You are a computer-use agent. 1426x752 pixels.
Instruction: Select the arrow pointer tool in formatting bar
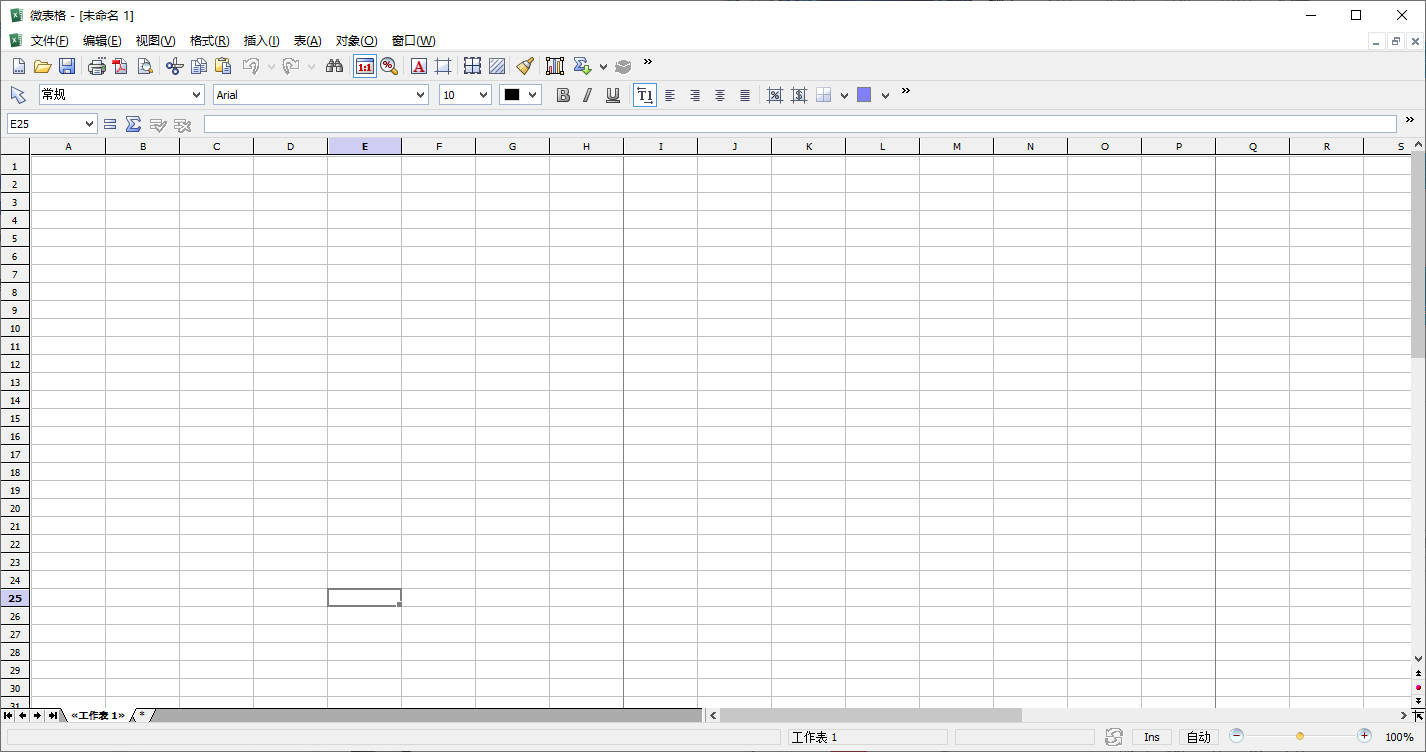coord(18,95)
